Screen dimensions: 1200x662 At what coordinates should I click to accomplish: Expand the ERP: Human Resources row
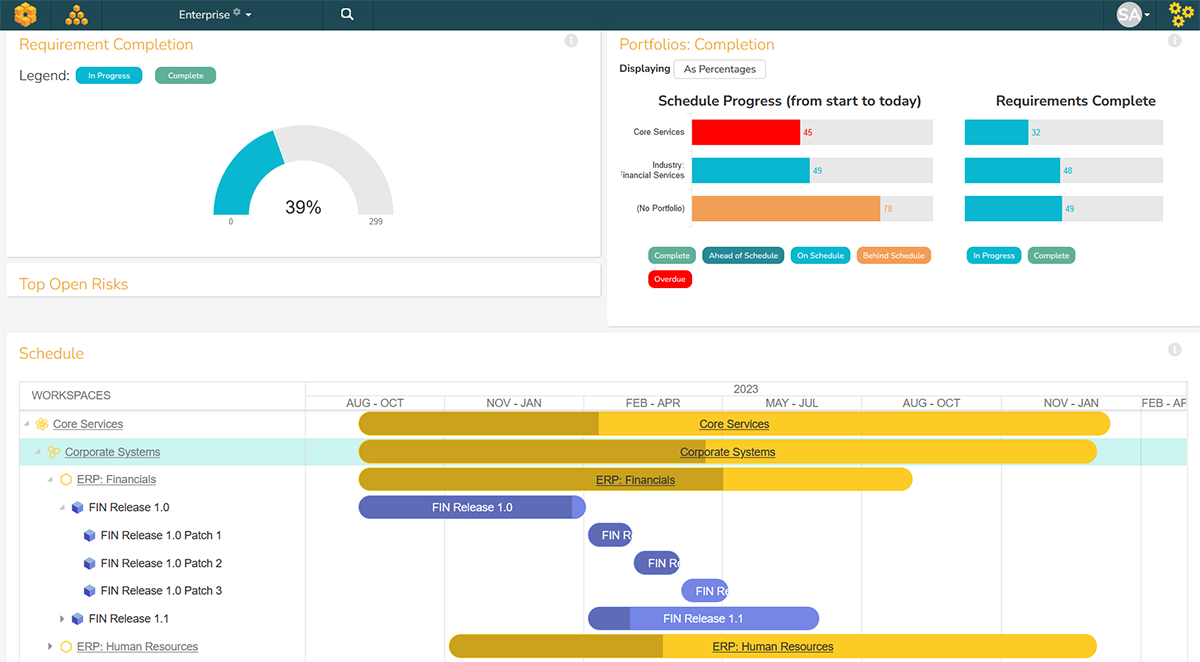[x=50, y=647]
